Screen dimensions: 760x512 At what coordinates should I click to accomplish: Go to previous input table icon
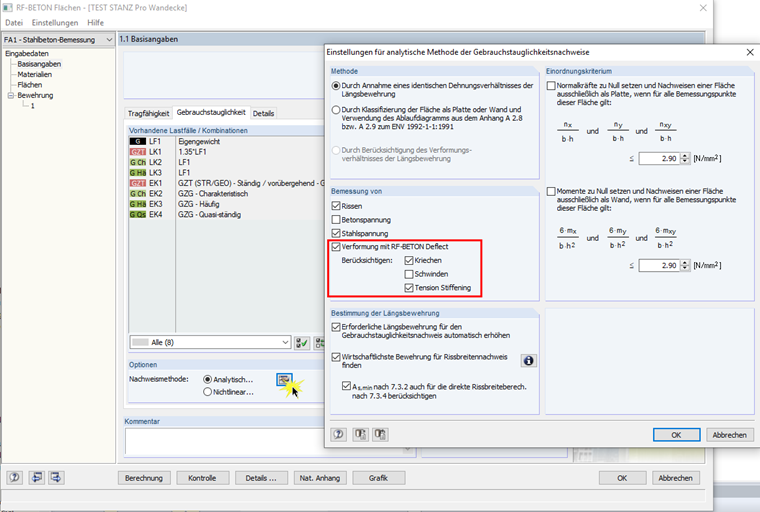point(36,478)
